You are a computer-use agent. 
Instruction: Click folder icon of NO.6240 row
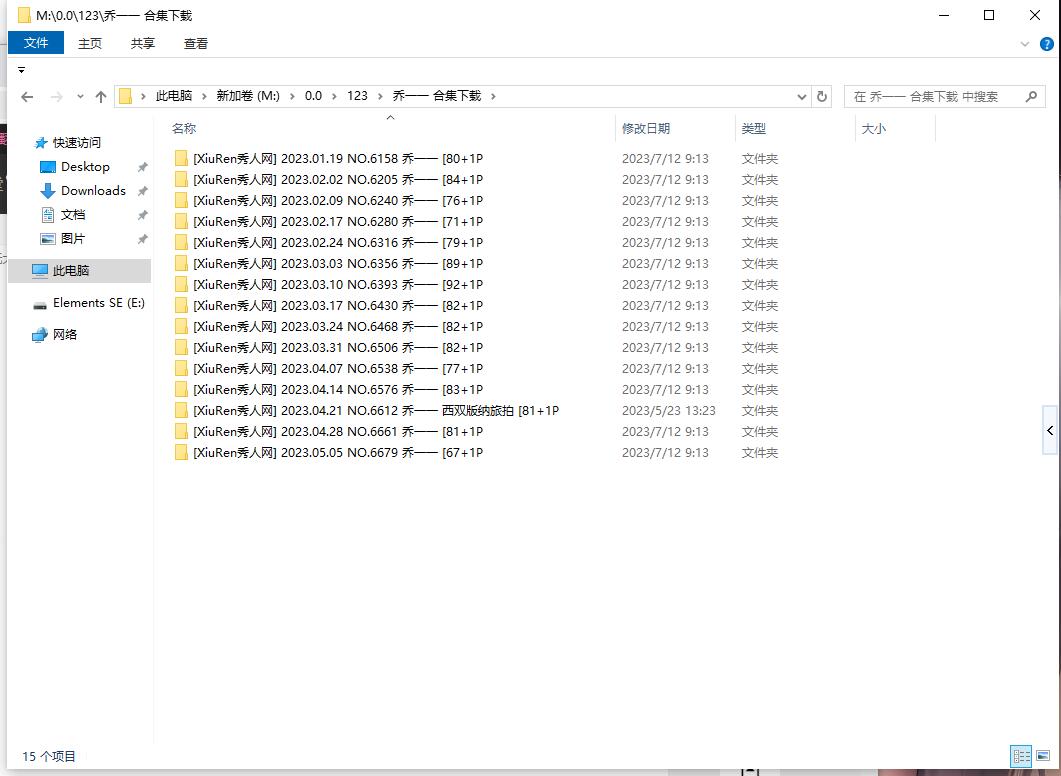181,200
